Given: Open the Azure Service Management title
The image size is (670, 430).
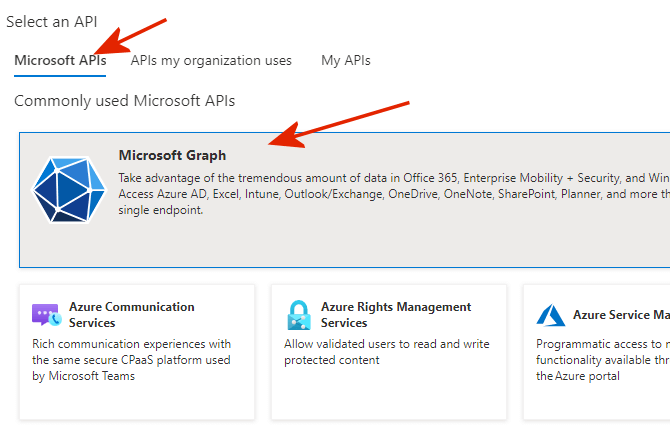Looking at the screenshot, I should [621, 315].
